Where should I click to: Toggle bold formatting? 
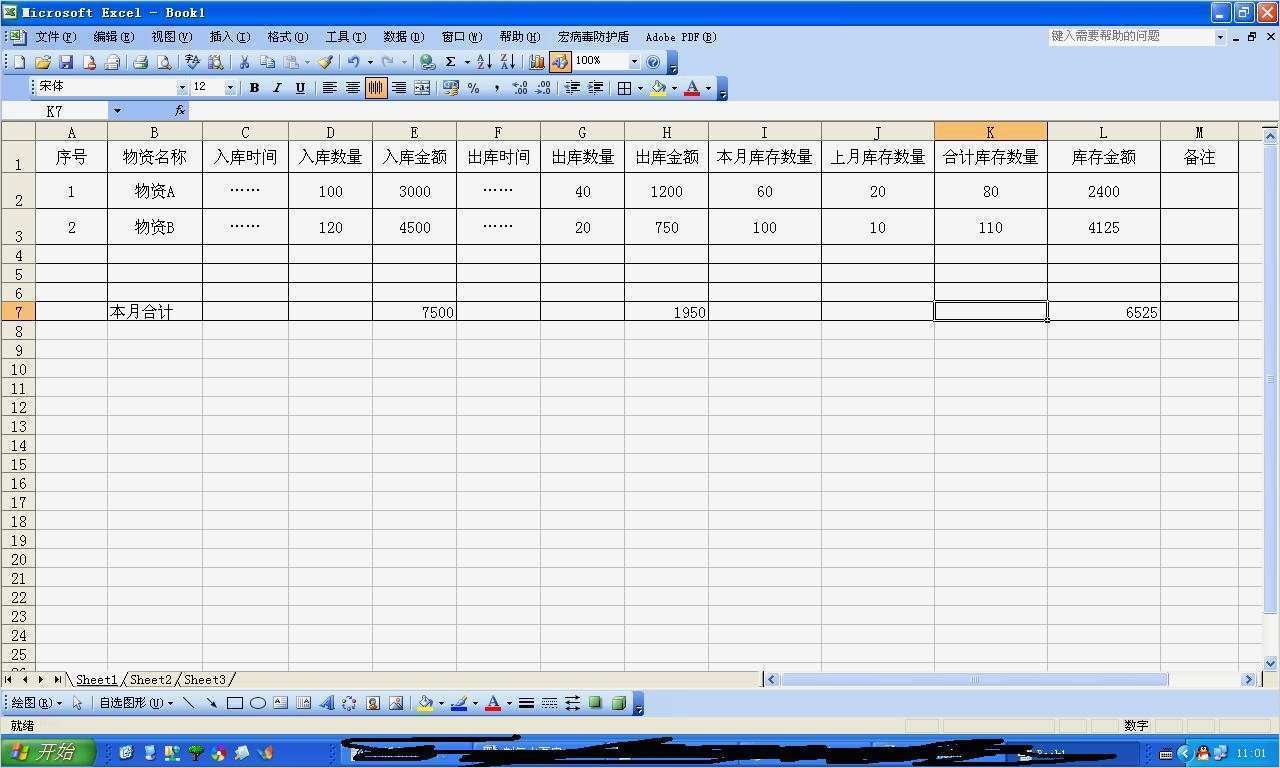click(x=254, y=88)
